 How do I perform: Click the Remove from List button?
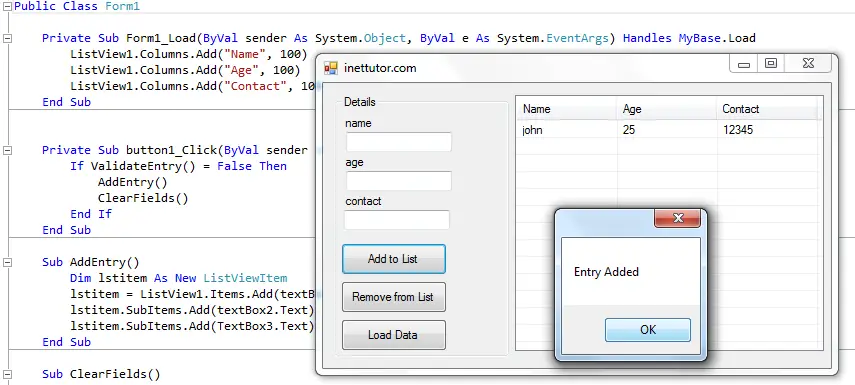394,297
